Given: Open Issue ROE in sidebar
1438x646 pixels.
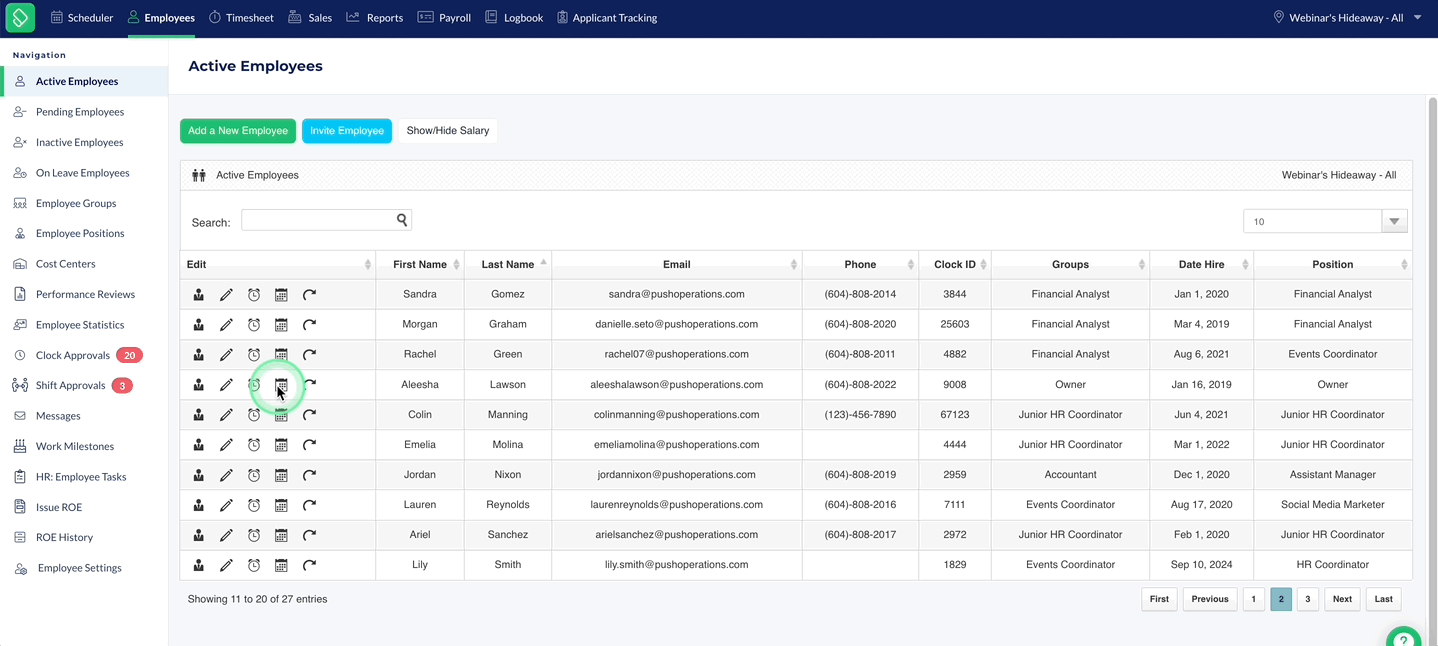Looking at the screenshot, I should click(x=59, y=507).
